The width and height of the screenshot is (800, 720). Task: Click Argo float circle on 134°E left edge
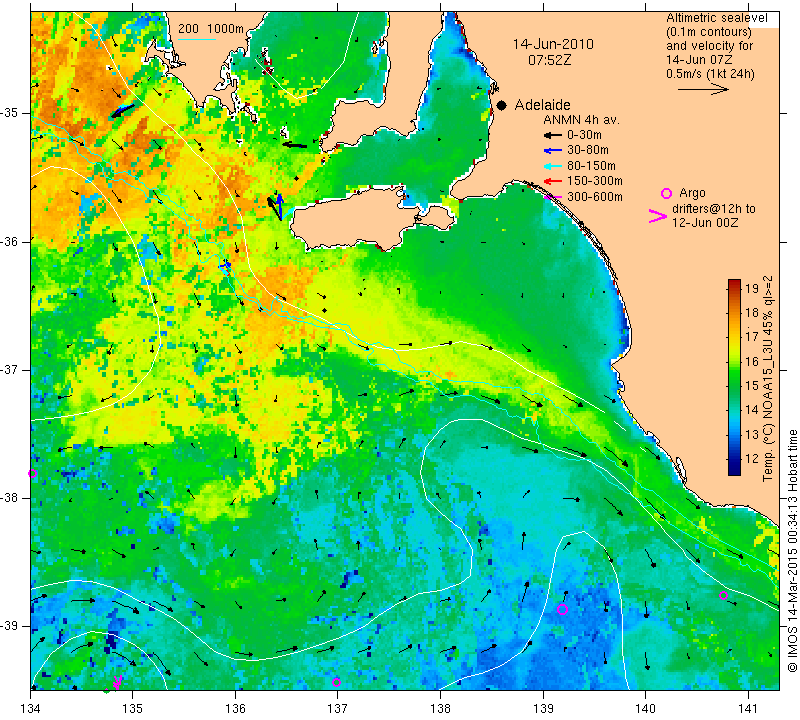(33, 474)
